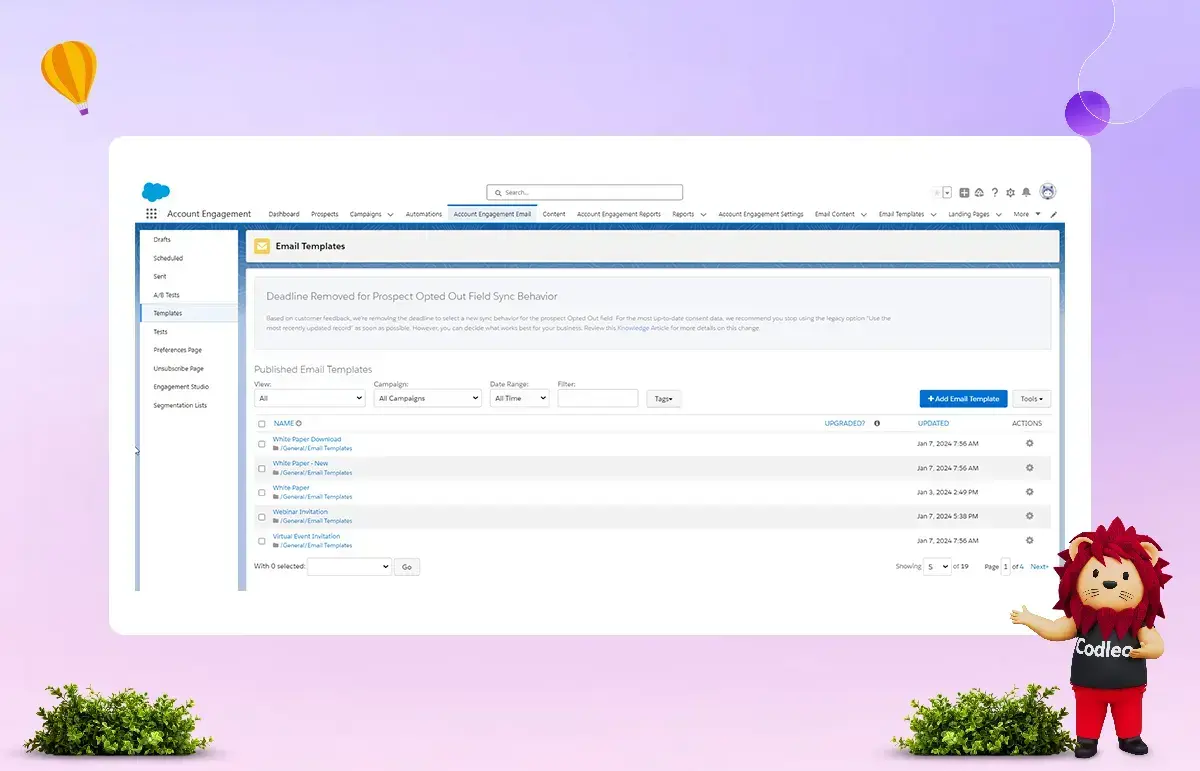Screen dimensions: 1200x771
Task: Click into the Filter text field
Action: (x=597, y=398)
